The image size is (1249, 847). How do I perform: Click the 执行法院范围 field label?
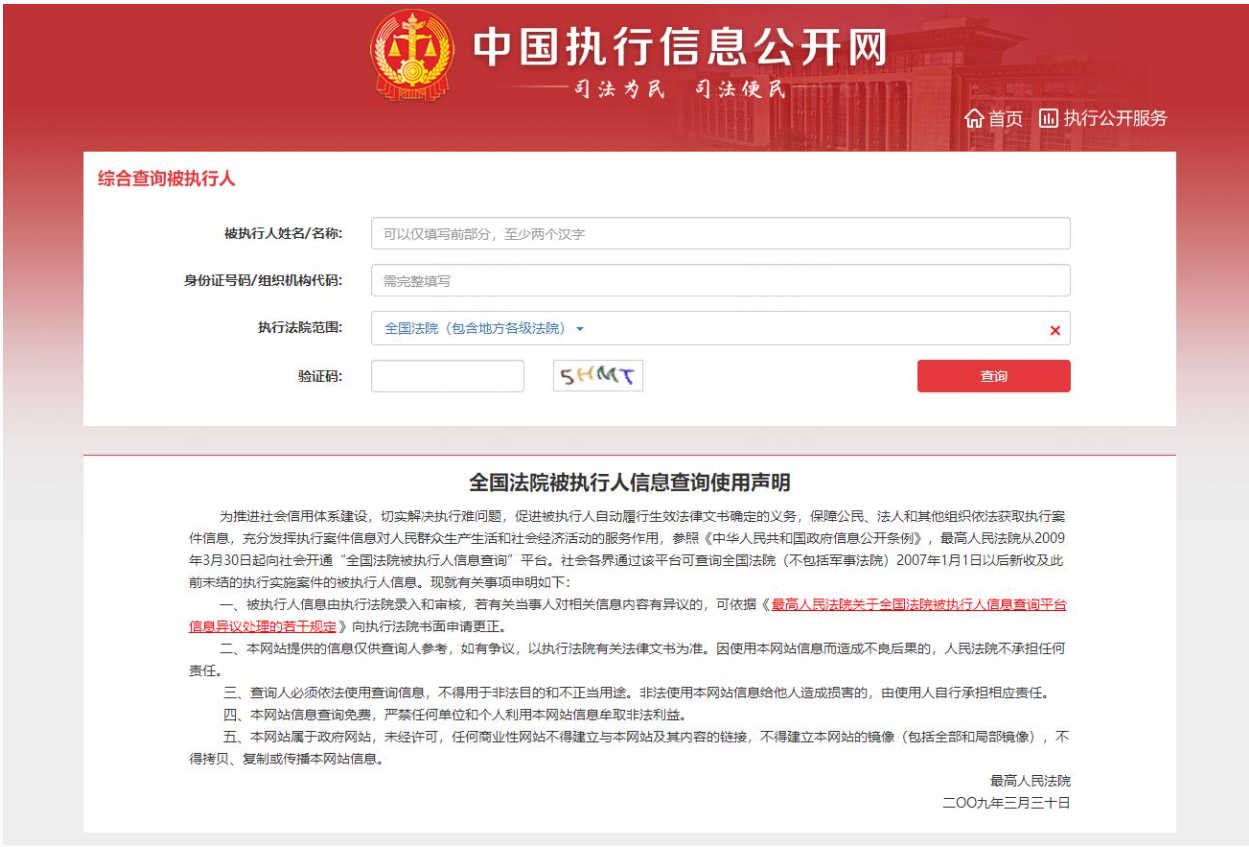pyautogui.click(x=299, y=328)
